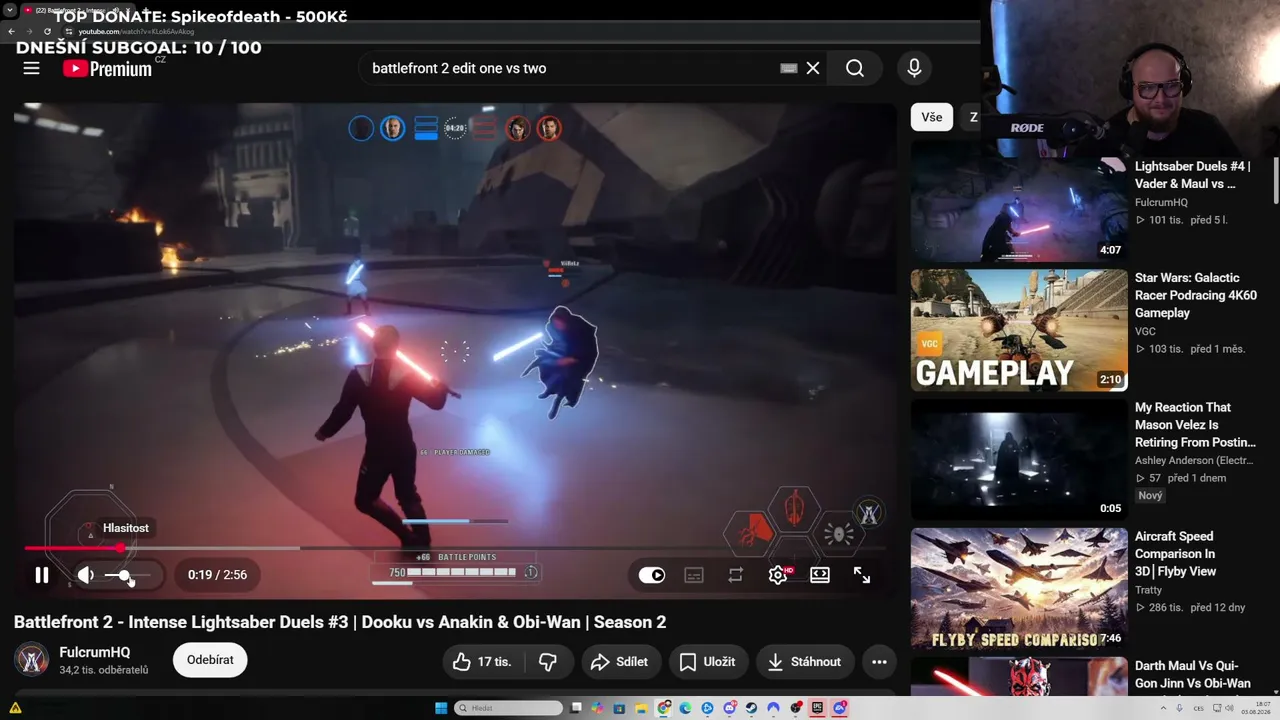The image size is (1280, 720).
Task: Open Task View on the taskbar
Action: (576, 708)
